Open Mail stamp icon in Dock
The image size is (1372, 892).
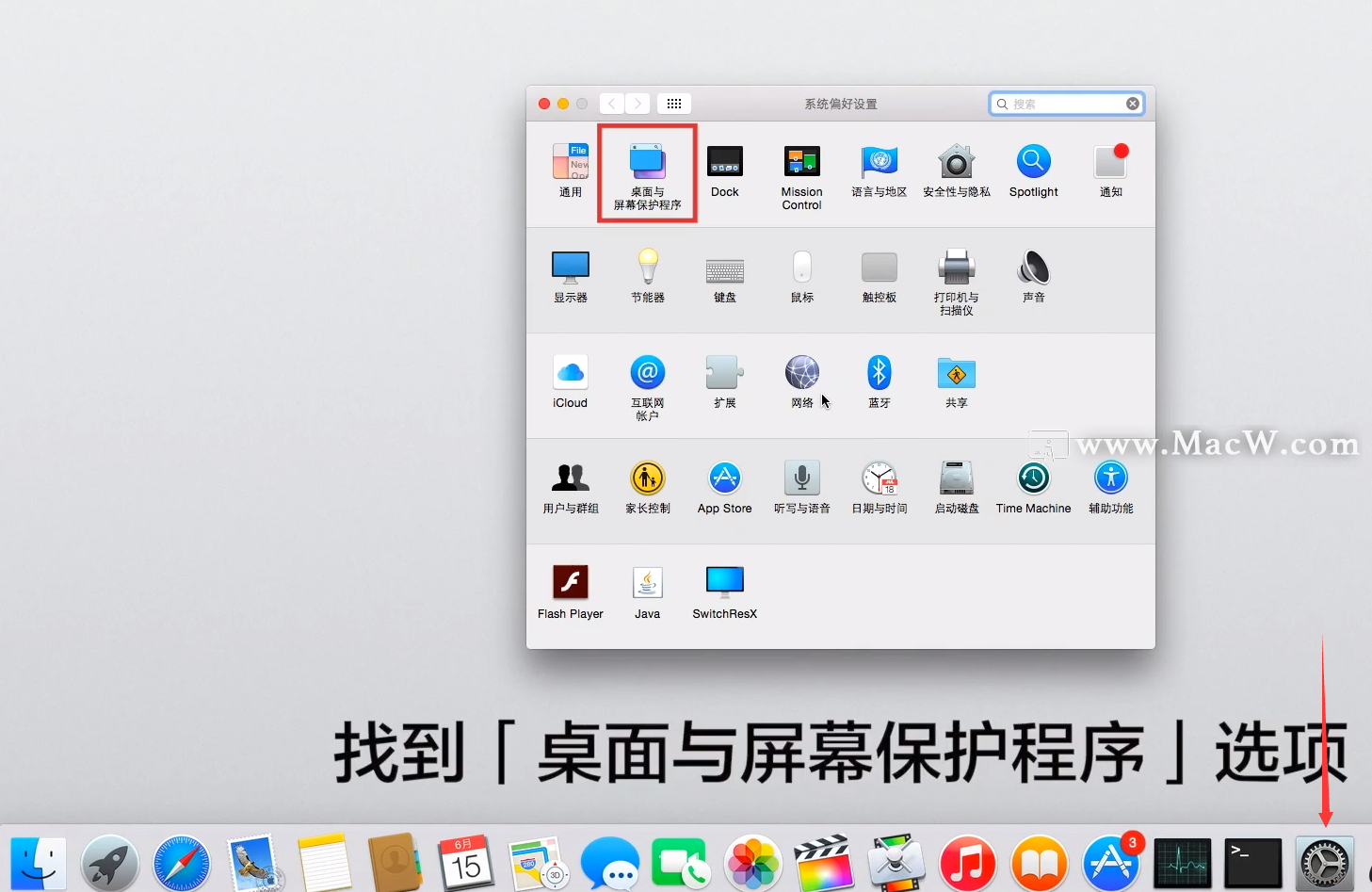coord(253,864)
